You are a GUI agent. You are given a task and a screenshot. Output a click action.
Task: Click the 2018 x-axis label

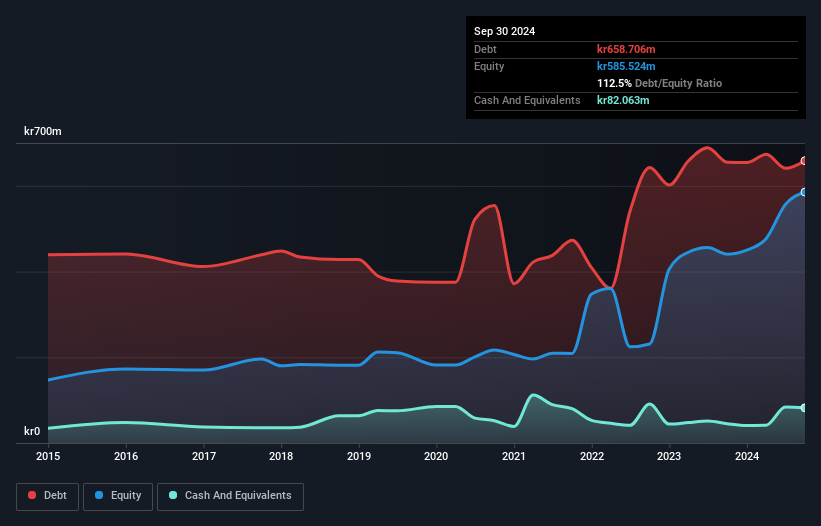281,456
